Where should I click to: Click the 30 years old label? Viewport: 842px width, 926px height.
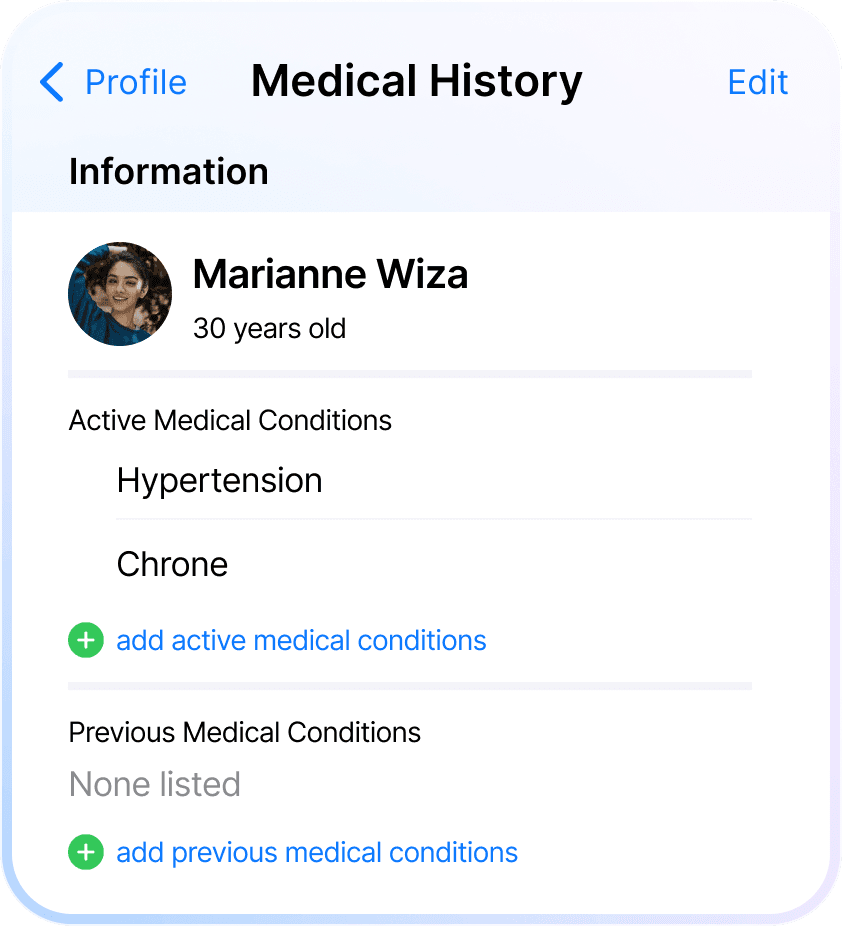tap(269, 328)
